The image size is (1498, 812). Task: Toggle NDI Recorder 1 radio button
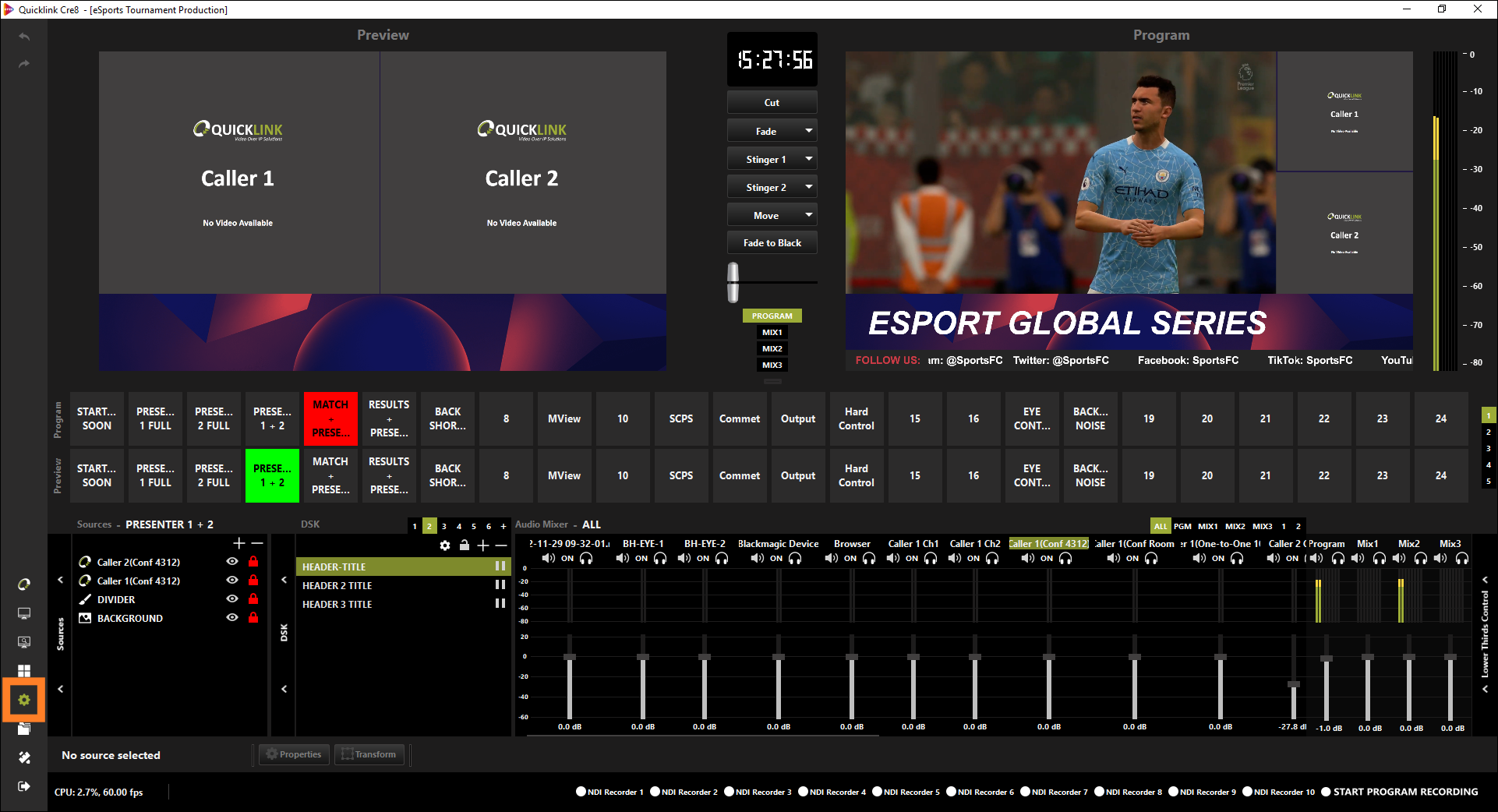tap(581, 792)
